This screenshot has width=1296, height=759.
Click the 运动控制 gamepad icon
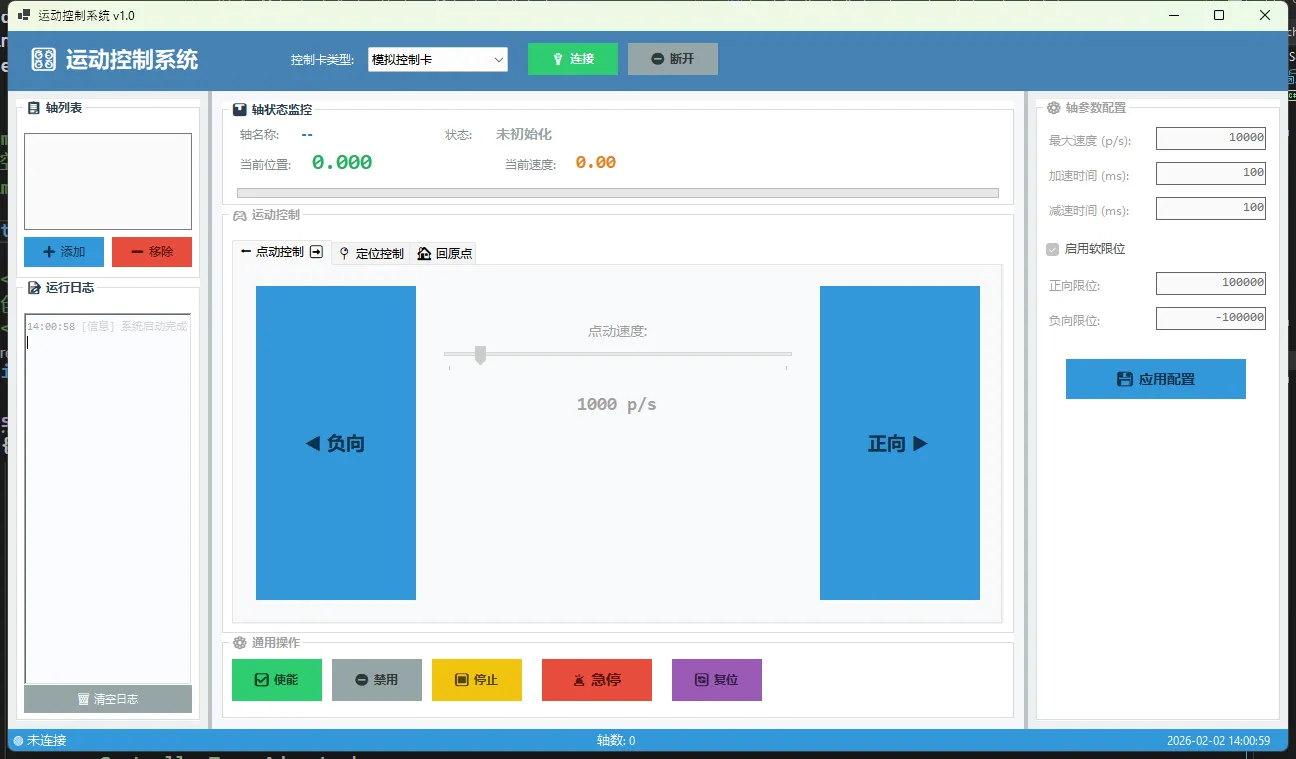[x=240, y=215]
